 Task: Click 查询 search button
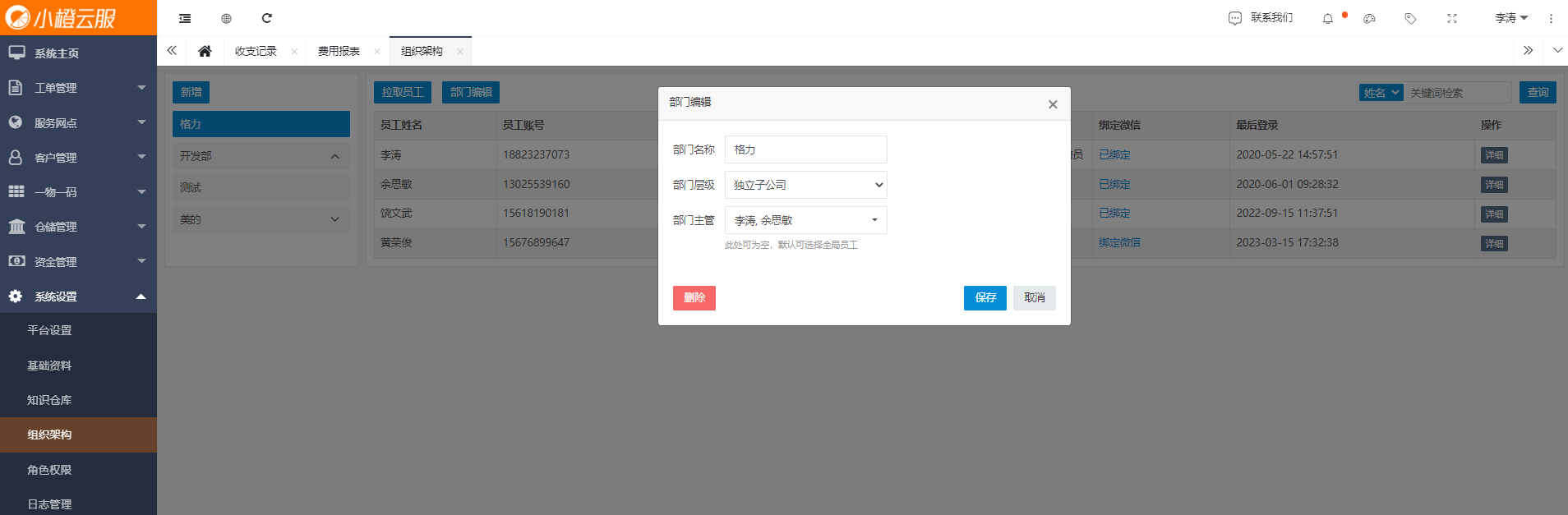tap(1538, 93)
